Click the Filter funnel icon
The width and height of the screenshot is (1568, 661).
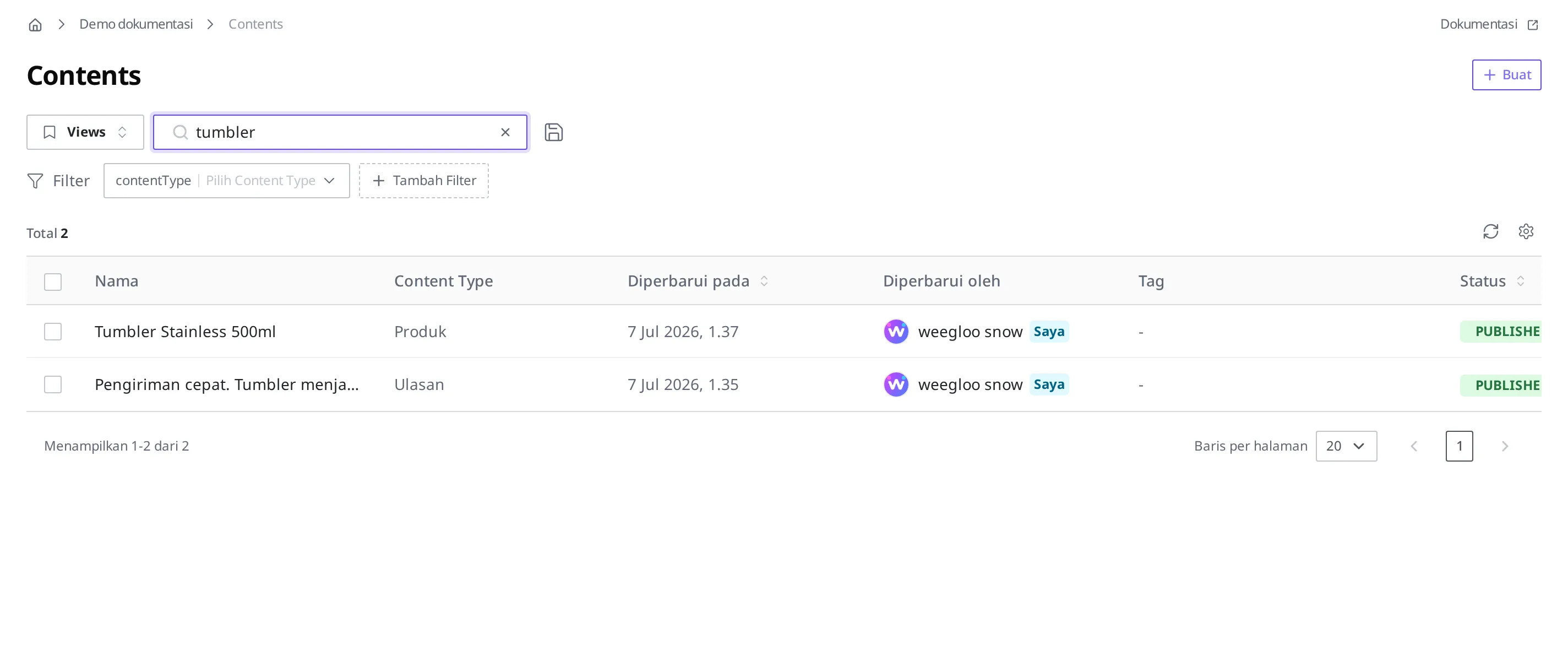pyautogui.click(x=35, y=181)
